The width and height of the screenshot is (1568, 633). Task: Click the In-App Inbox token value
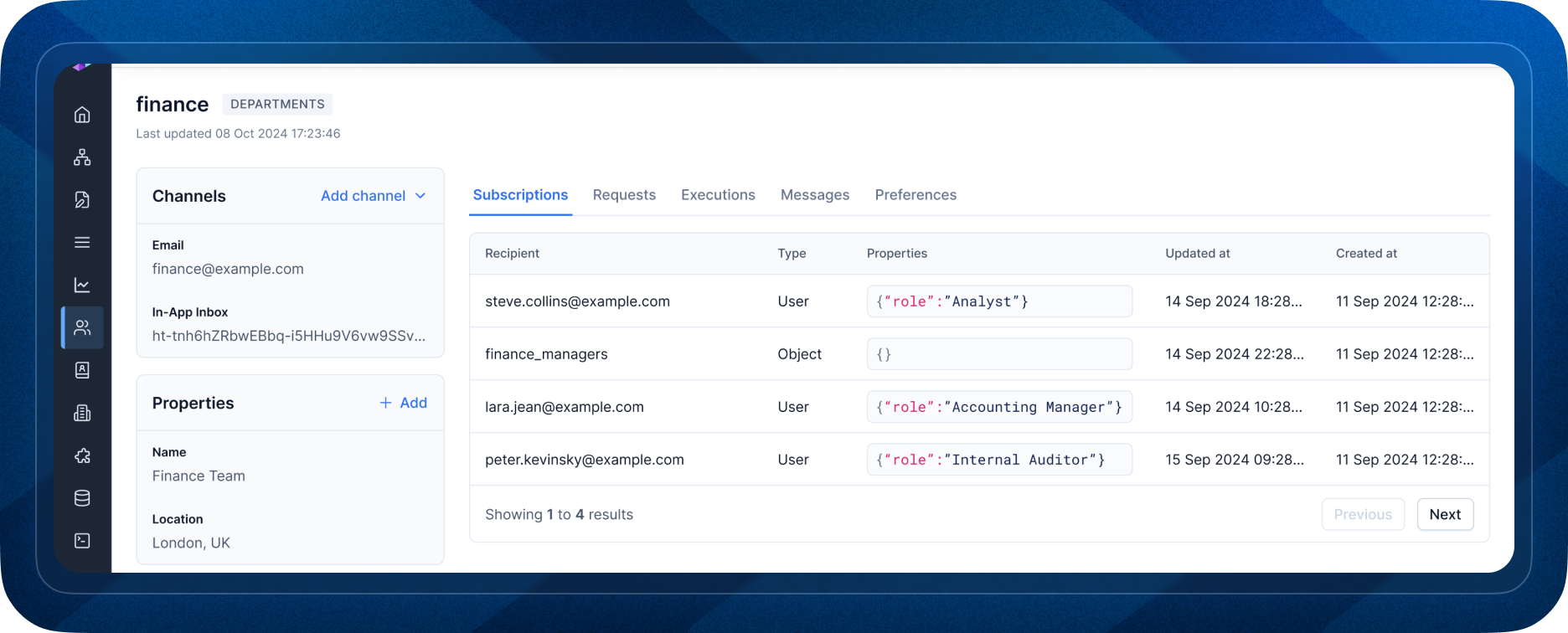[x=289, y=336]
